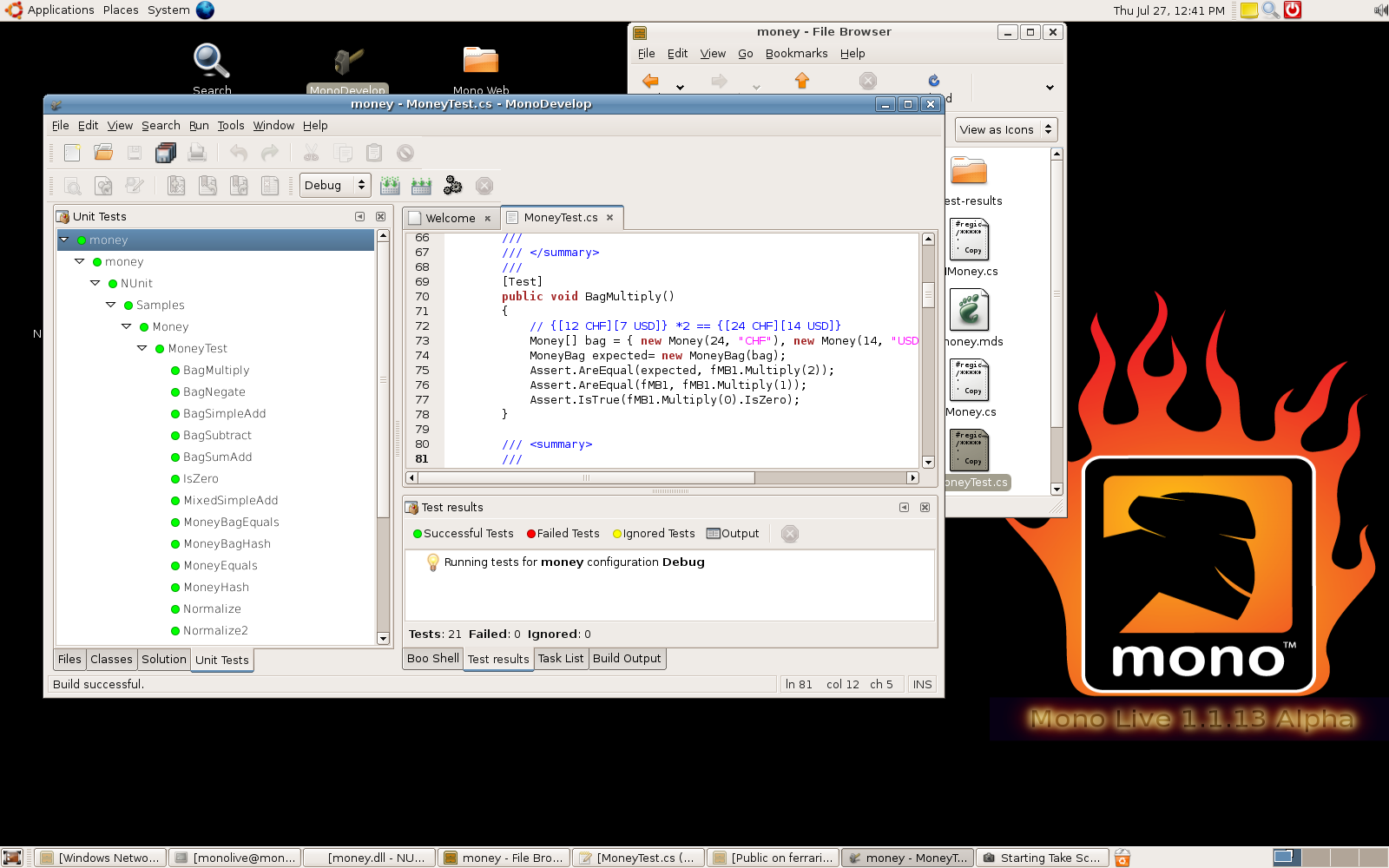1389x868 pixels.
Task: Click the Back arrow in File Browser
Action: [x=650, y=82]
